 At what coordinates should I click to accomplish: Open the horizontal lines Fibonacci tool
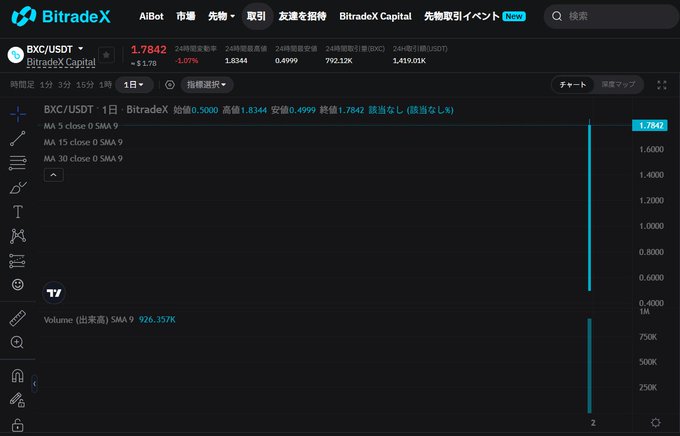[x=18, y=163]
